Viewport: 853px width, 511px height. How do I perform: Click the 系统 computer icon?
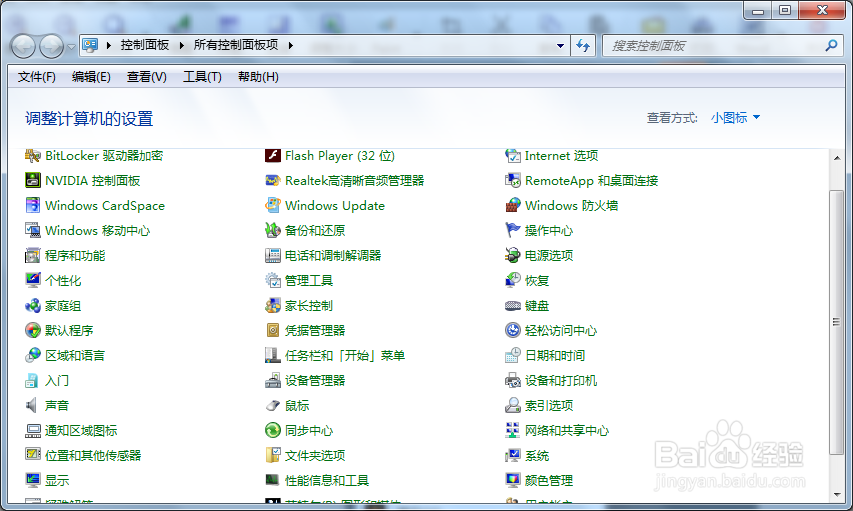pos(512,455)
